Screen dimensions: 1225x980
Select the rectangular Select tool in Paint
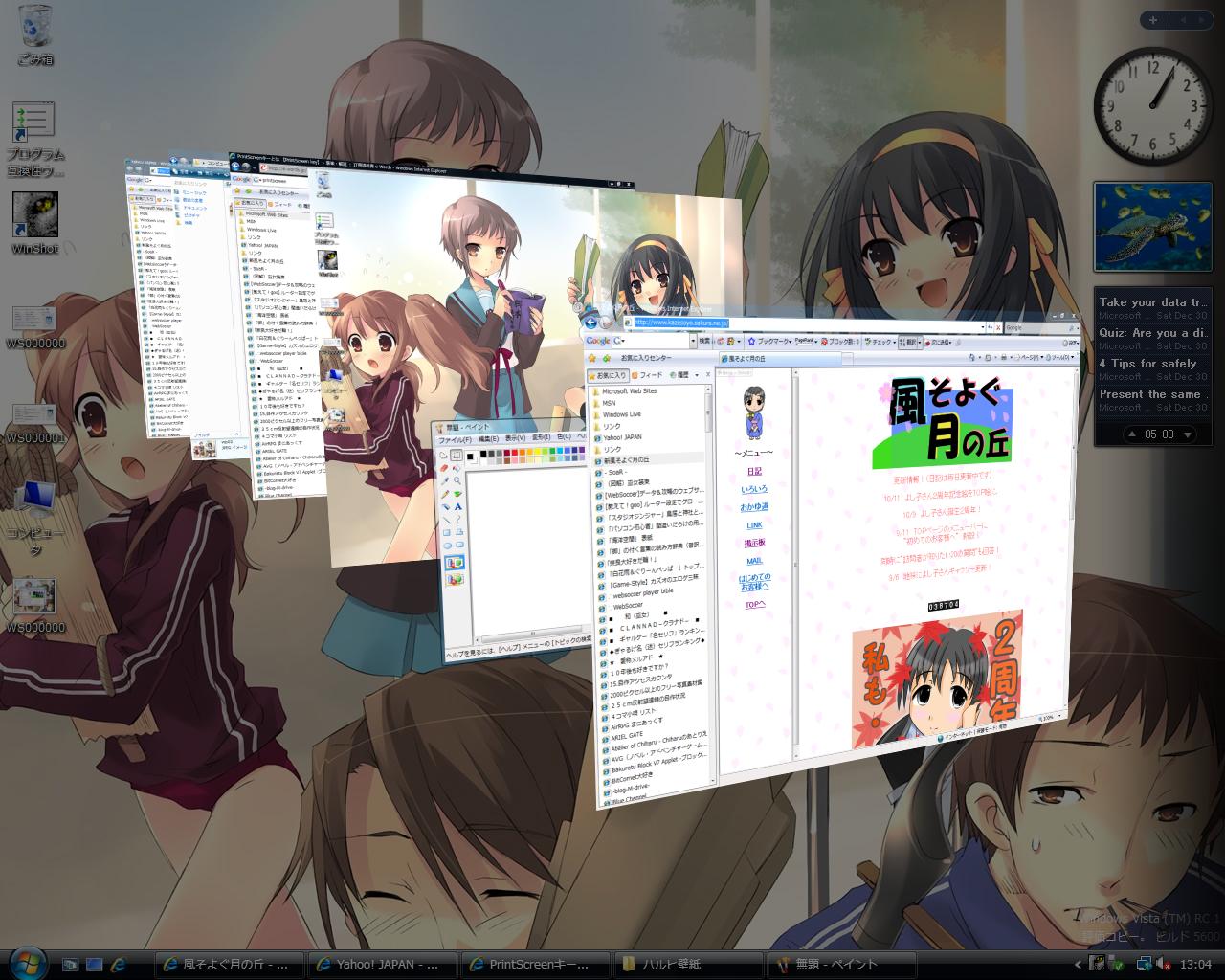(457, 456)
